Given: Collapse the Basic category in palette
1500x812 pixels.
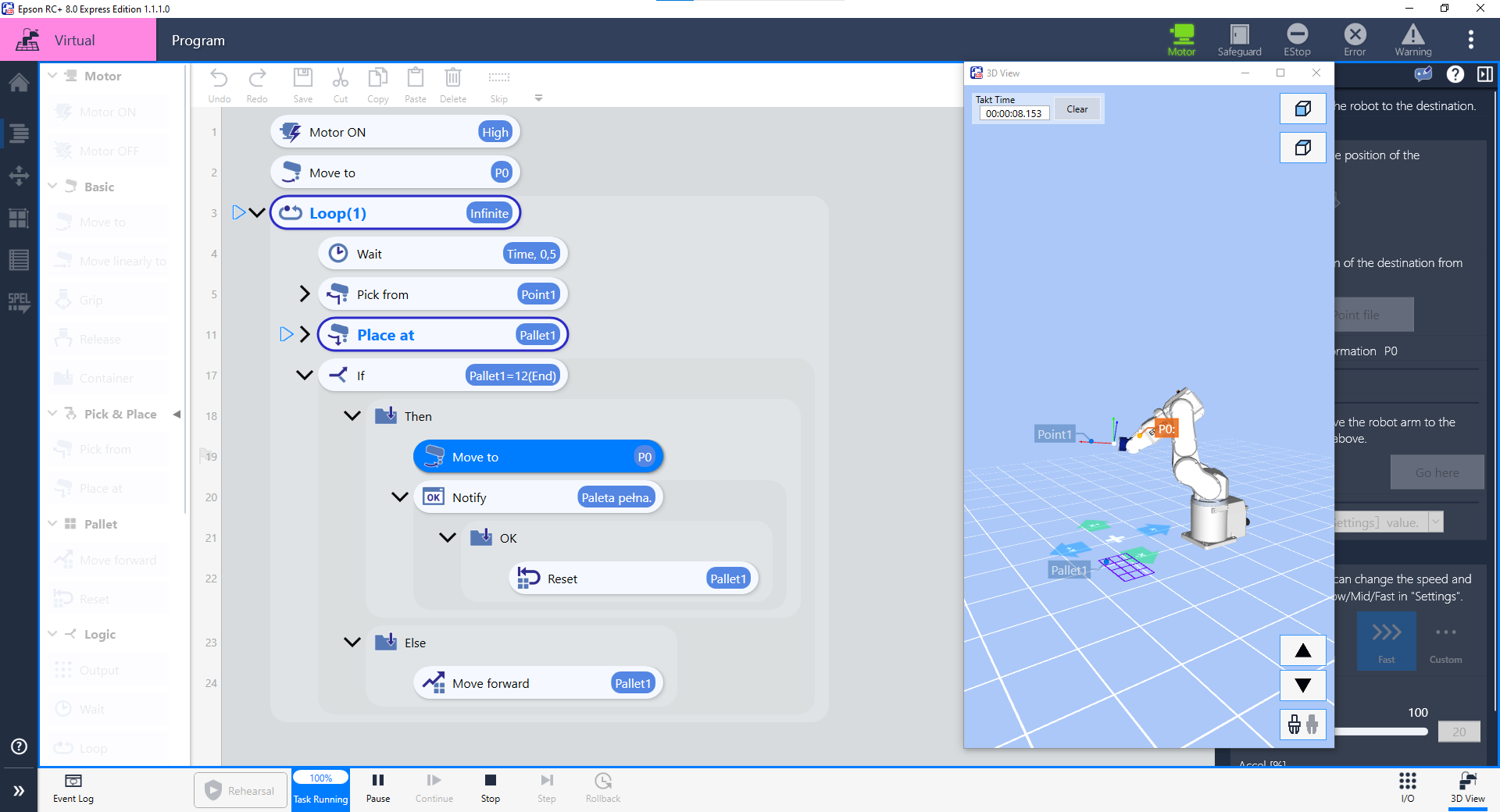Looking at the screenshot, I should pyautogui.click(x=52, y=187).
